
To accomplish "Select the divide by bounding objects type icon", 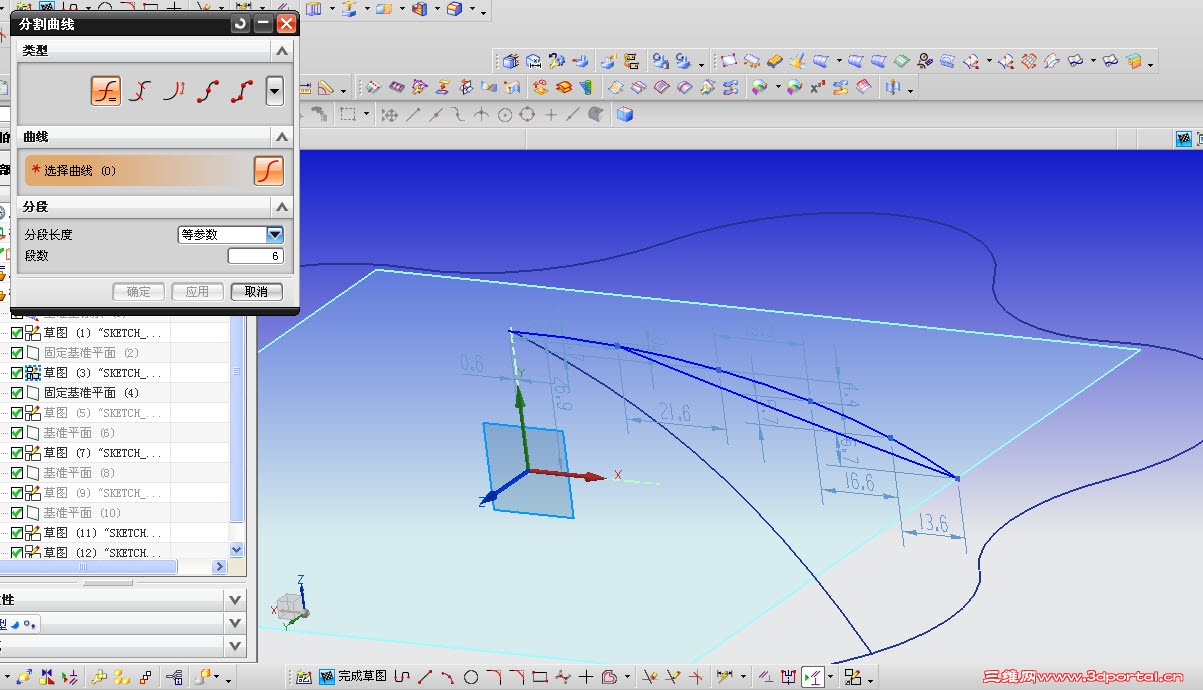I will [x=141, y=92].
